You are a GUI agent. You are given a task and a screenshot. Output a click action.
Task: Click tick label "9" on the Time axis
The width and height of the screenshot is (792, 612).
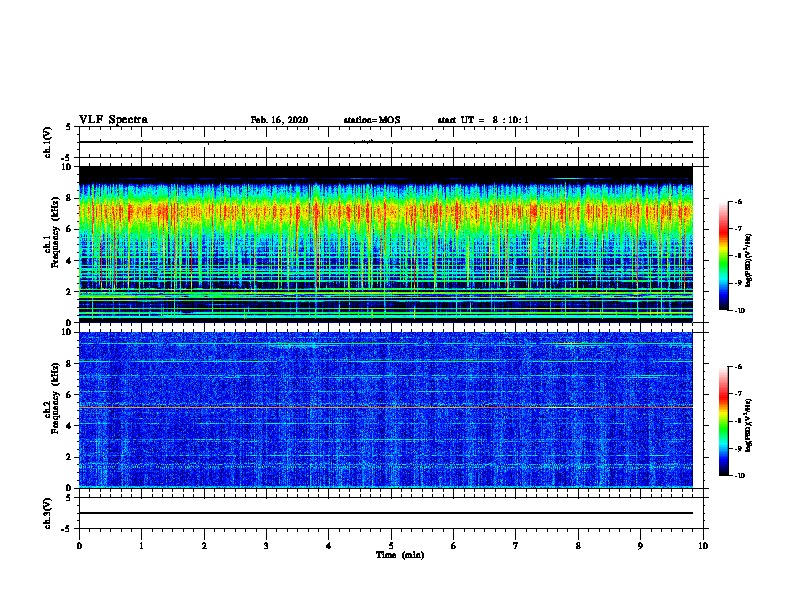click(640, 546)
